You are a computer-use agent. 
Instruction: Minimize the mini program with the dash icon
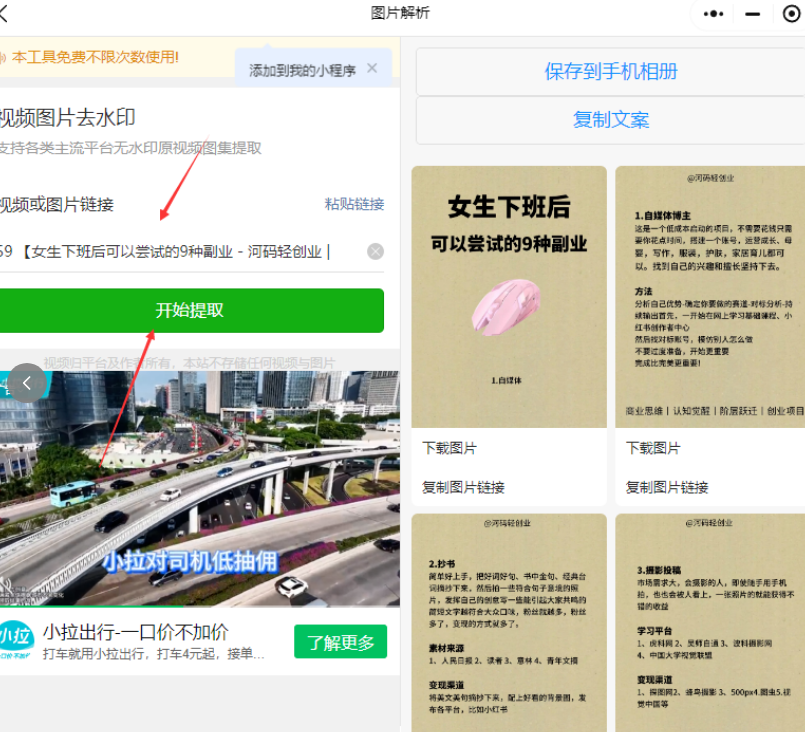[x=754, y=14]
